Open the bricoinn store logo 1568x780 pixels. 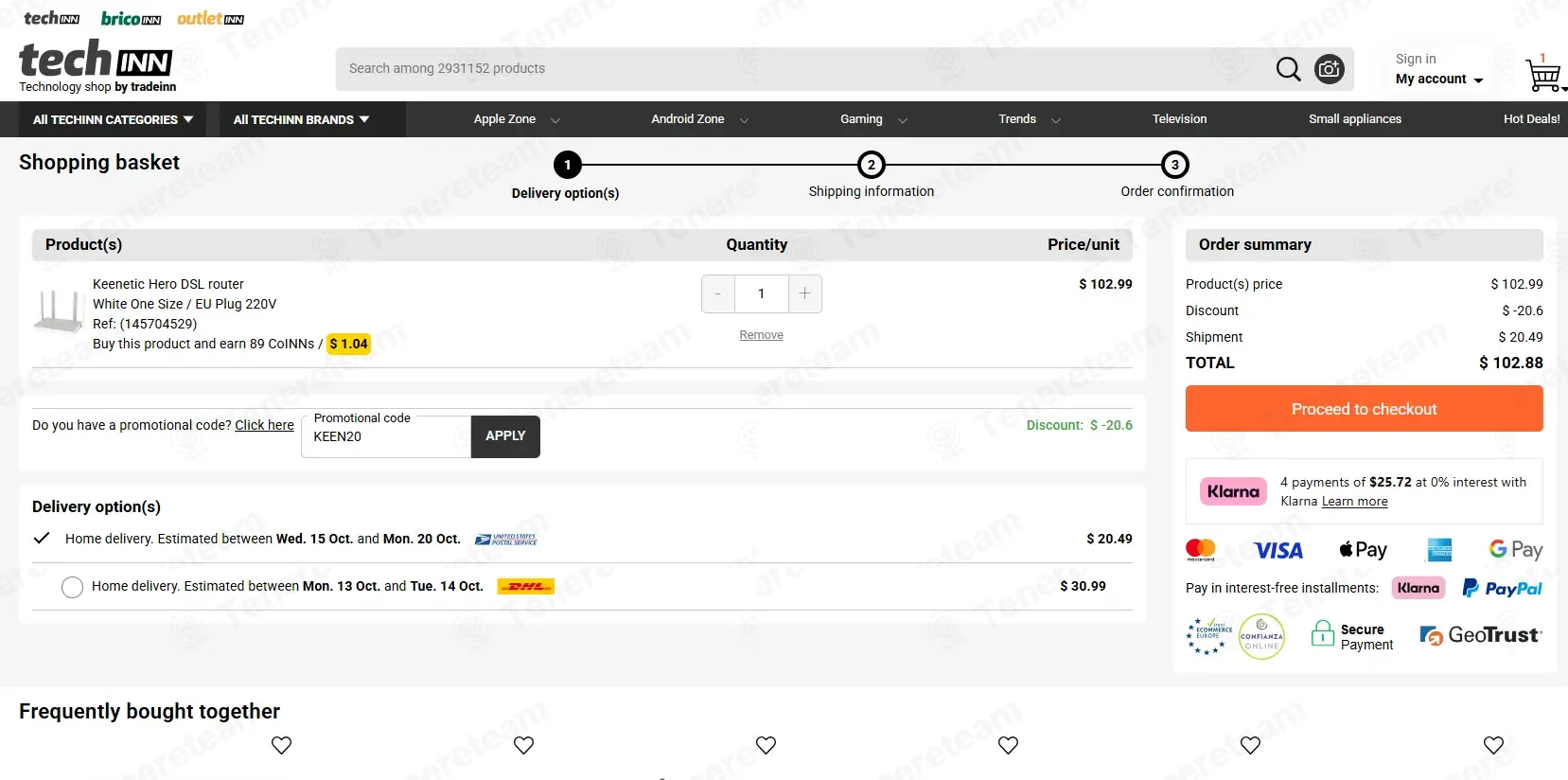click(131, 19)
